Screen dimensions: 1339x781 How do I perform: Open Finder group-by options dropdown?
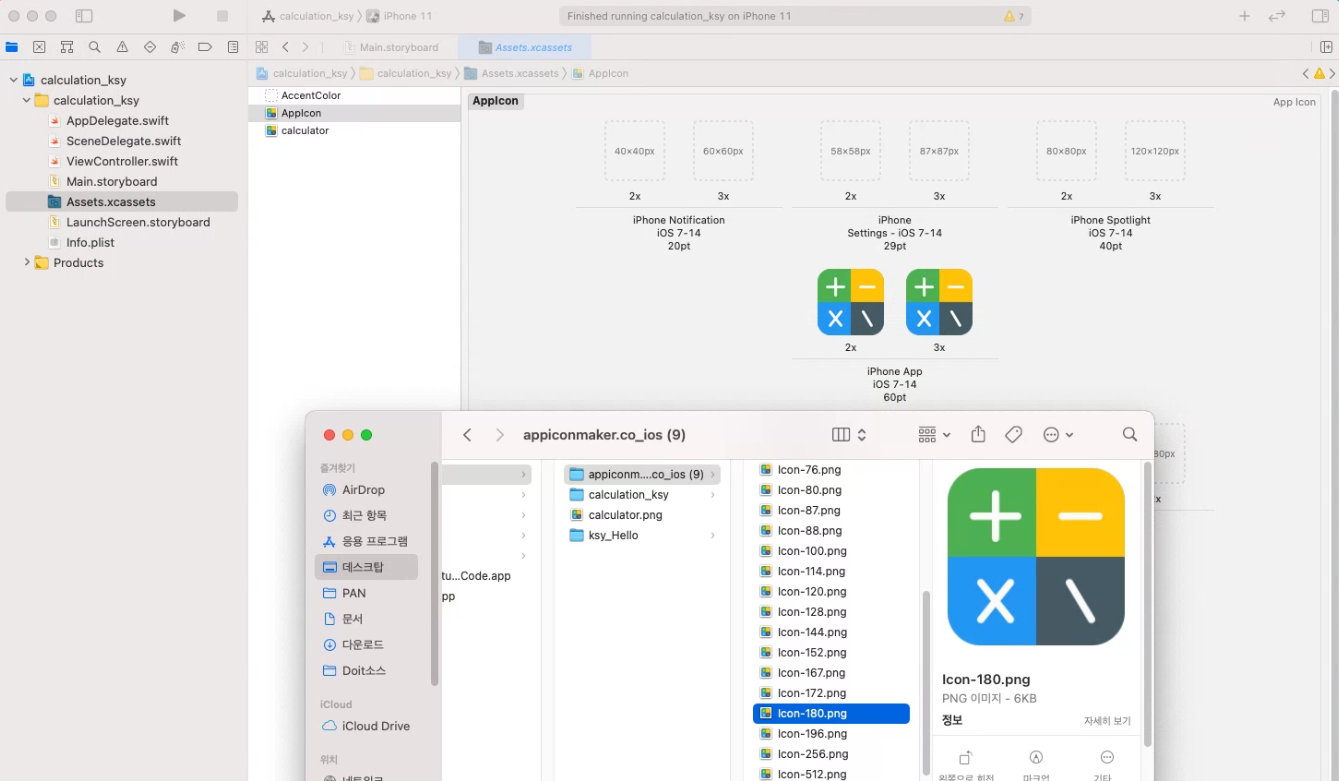click(934, 435)
